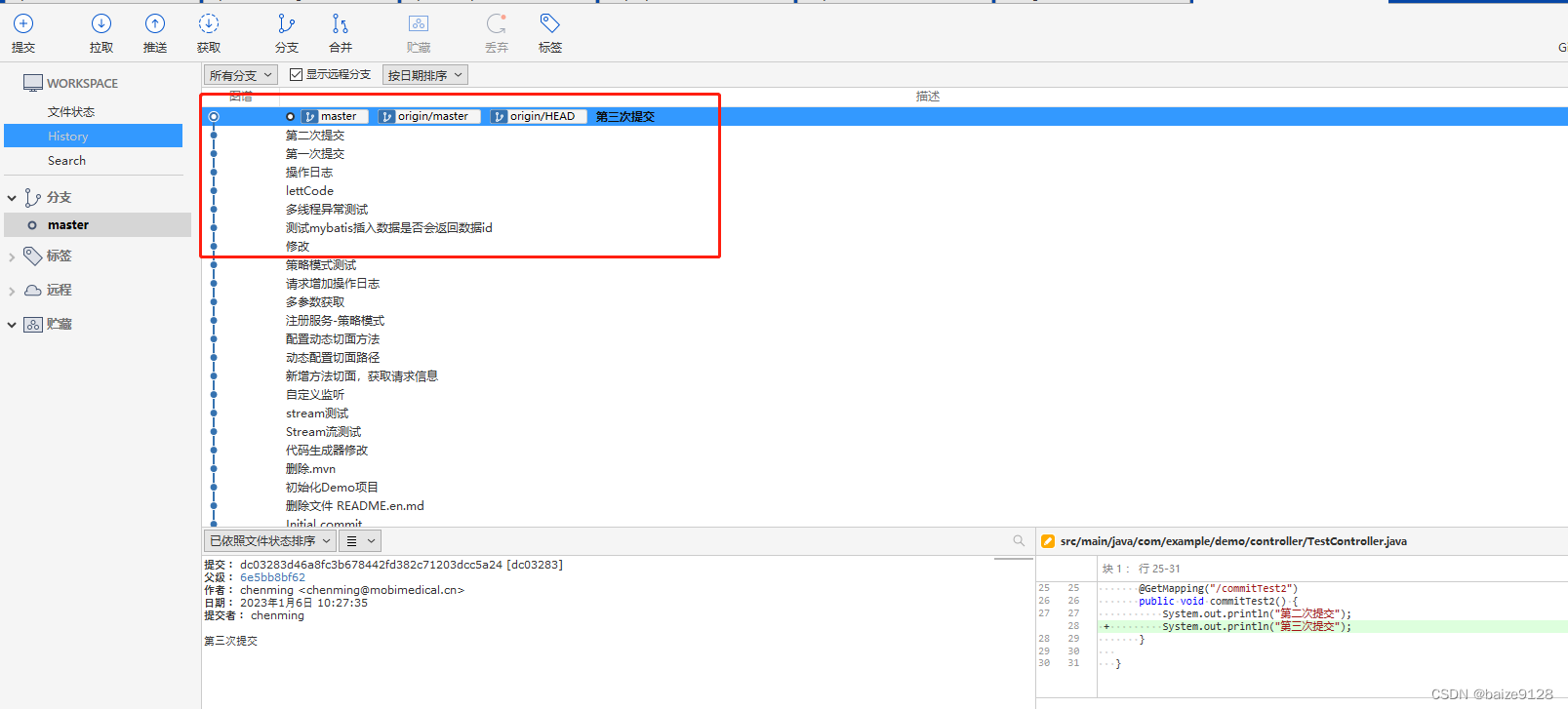Open the 分支 branch toolbar icon
This screenshot has width=1568, height=709.
coord(286,23)
